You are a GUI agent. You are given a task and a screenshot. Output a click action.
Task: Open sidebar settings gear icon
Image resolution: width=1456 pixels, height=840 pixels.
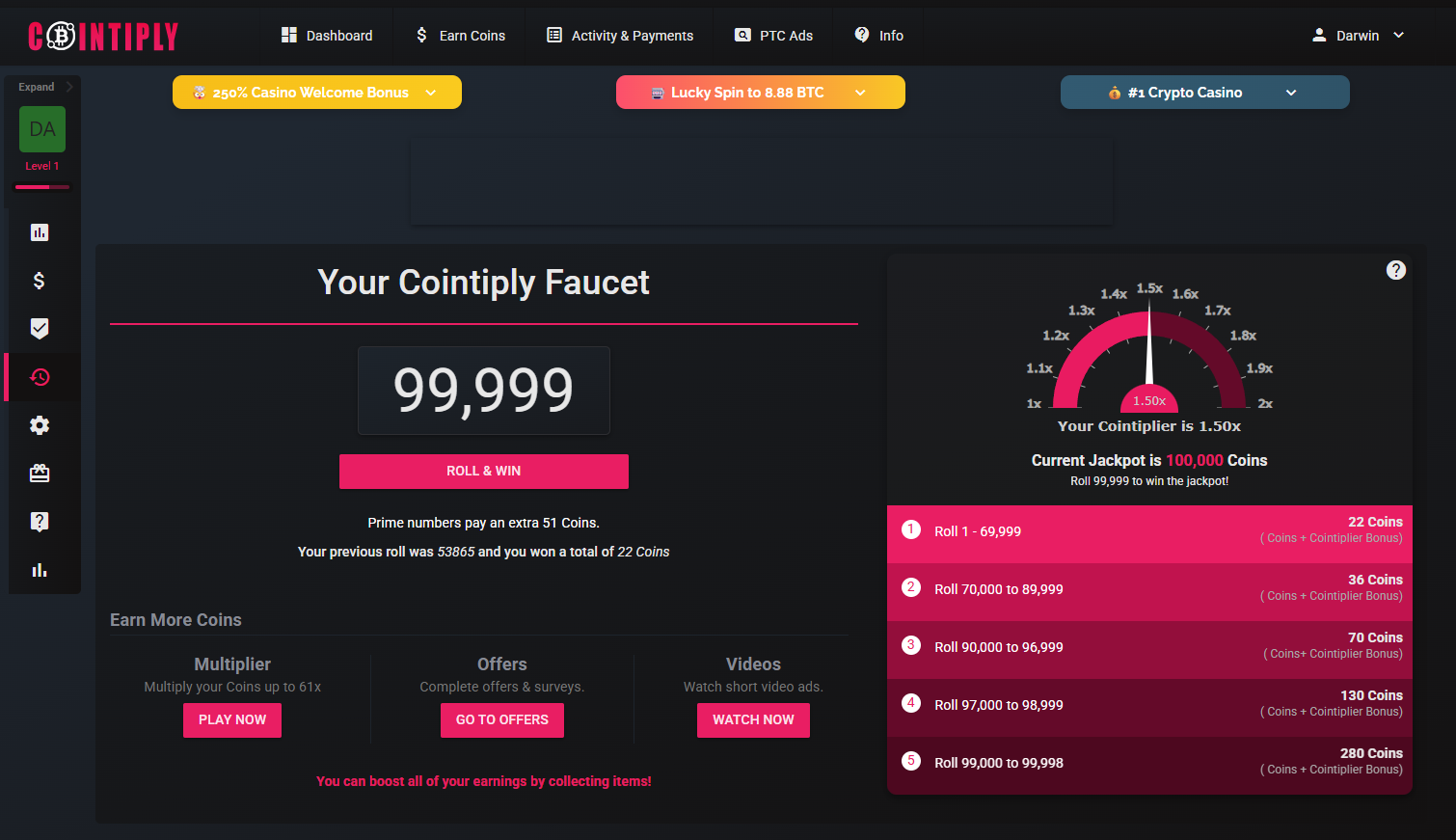coord(40,425)
